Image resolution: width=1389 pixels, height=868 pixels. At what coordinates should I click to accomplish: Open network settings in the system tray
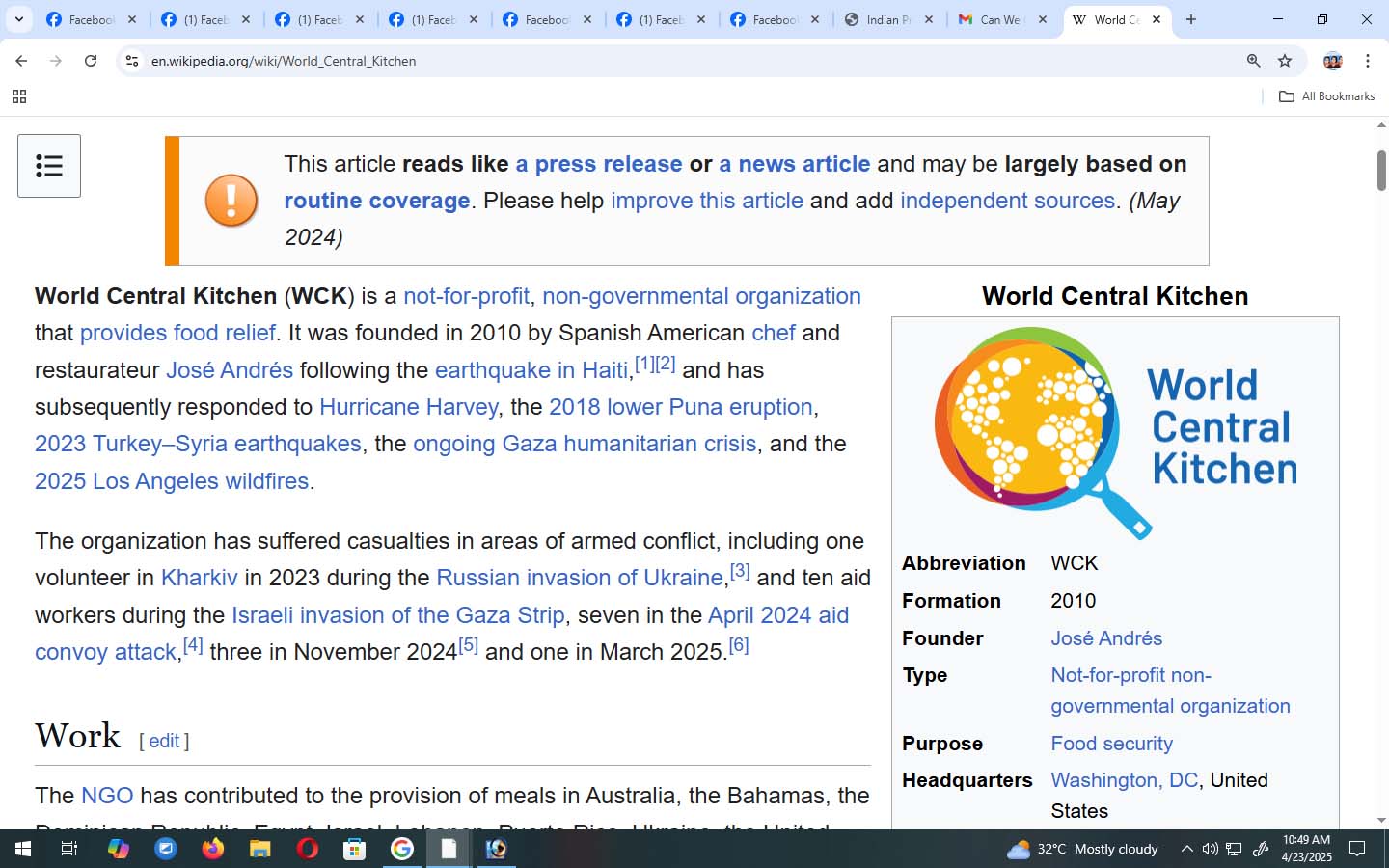click(1234, 849)
